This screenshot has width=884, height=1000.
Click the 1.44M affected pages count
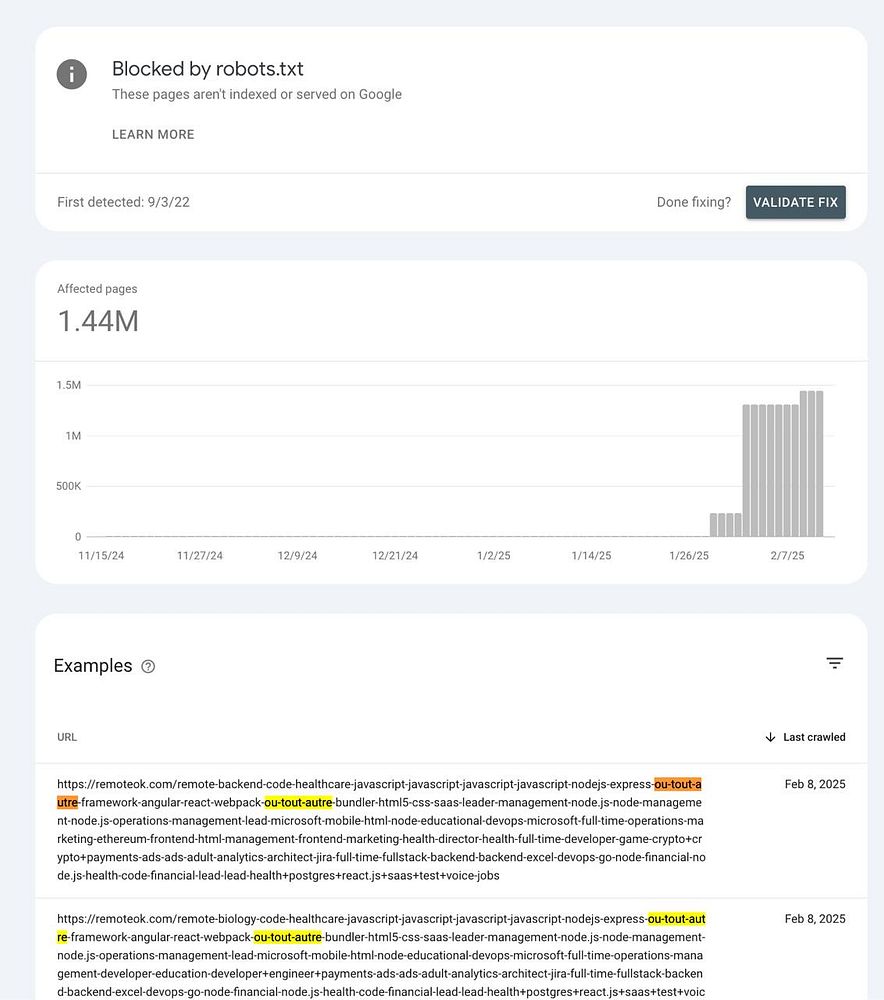pos(98,321)
